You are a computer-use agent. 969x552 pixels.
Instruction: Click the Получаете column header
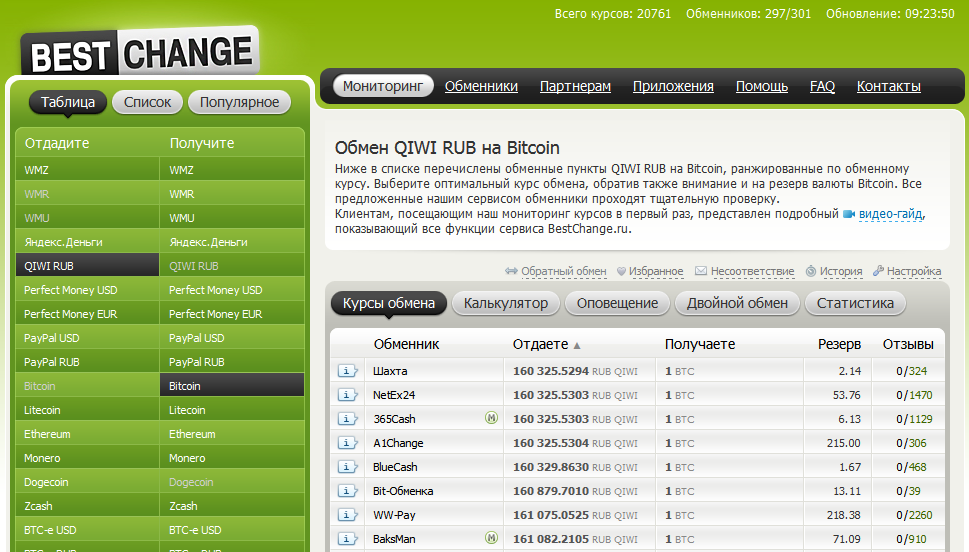click(x=700, y=344)
